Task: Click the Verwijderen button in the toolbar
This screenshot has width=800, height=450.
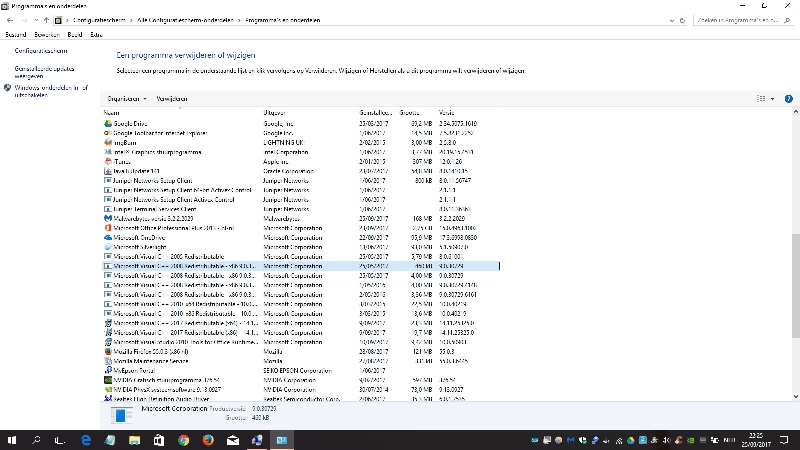Action: pyautogui.click(x=172, y=99)
